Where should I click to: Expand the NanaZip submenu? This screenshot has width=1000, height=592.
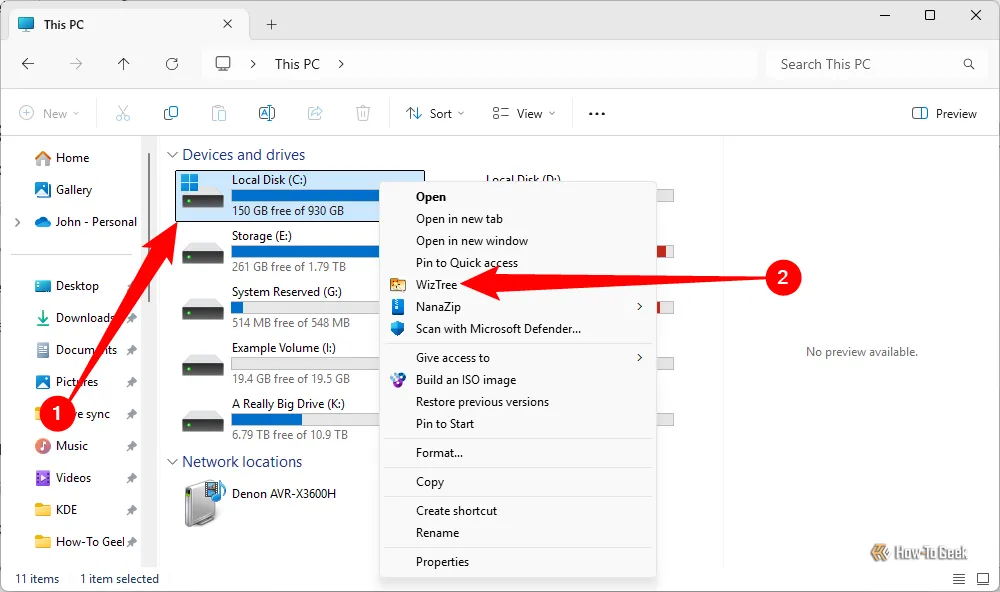[x=639, y=306]
